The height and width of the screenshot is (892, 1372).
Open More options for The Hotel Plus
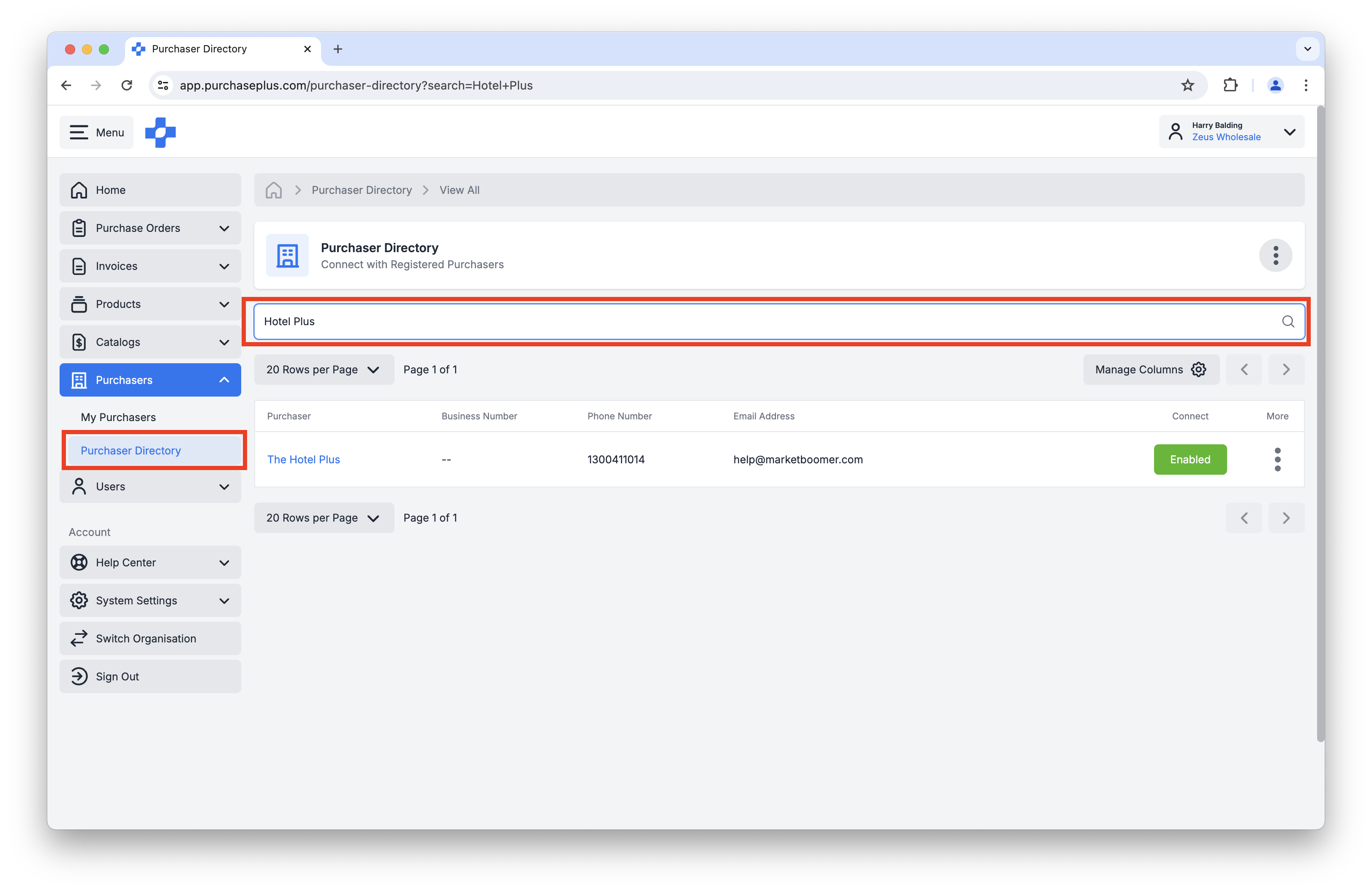pyautogui.click(x=1277, y=460)
